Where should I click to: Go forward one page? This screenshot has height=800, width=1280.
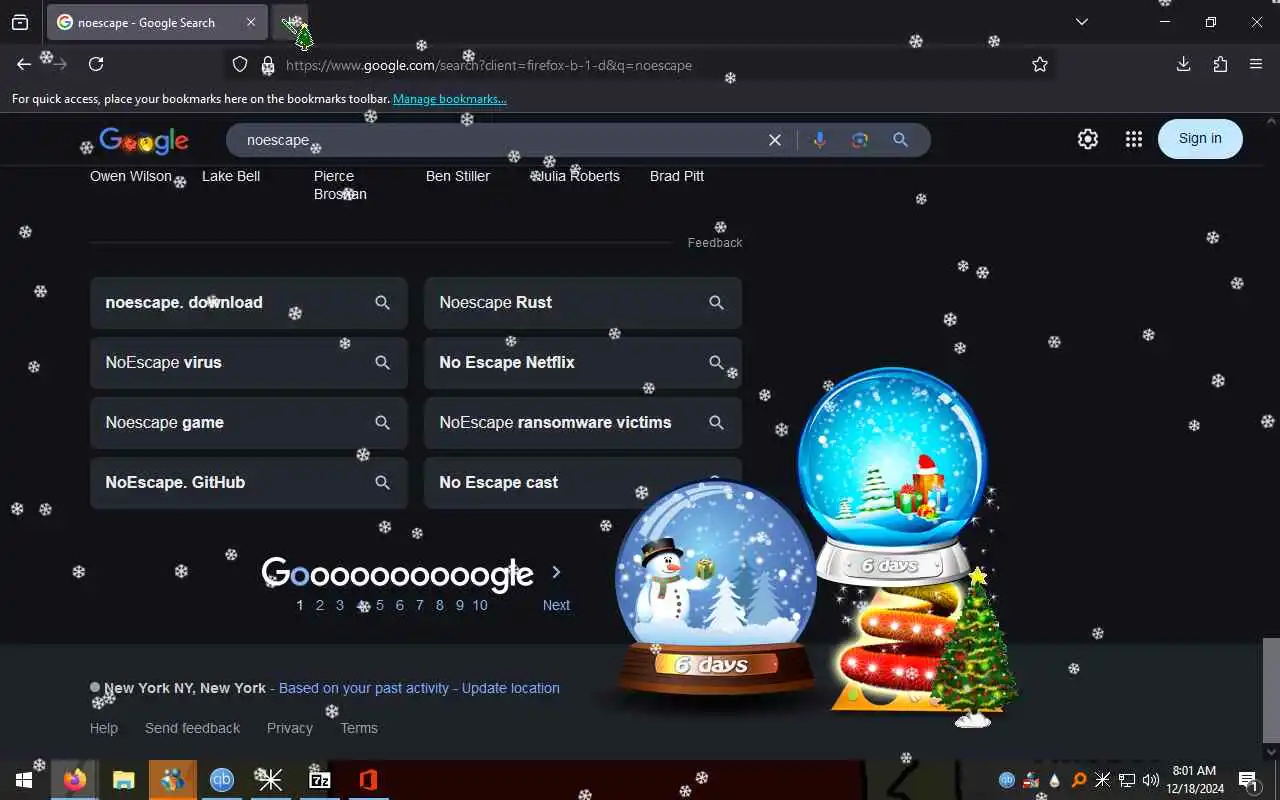[x=60, y=64]
